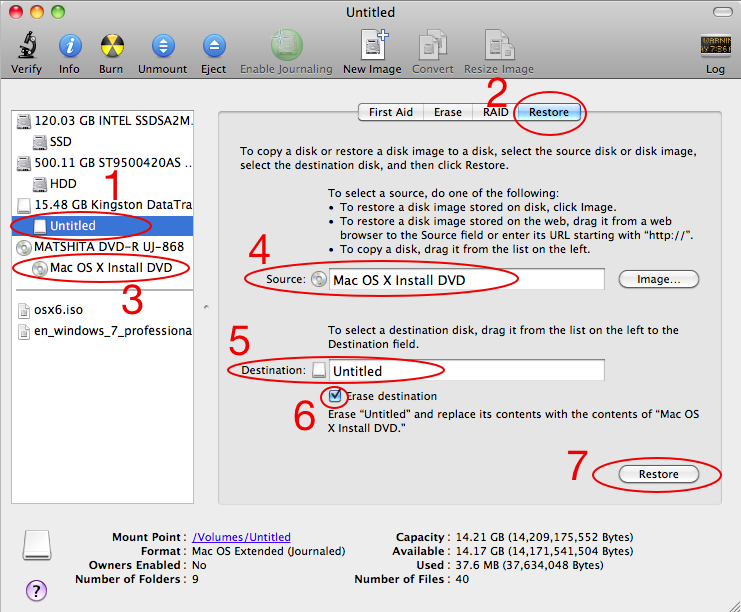Select the osx6.iso disk image
Image resolution: width=741 pixels, height=612 pixels.
103,310
